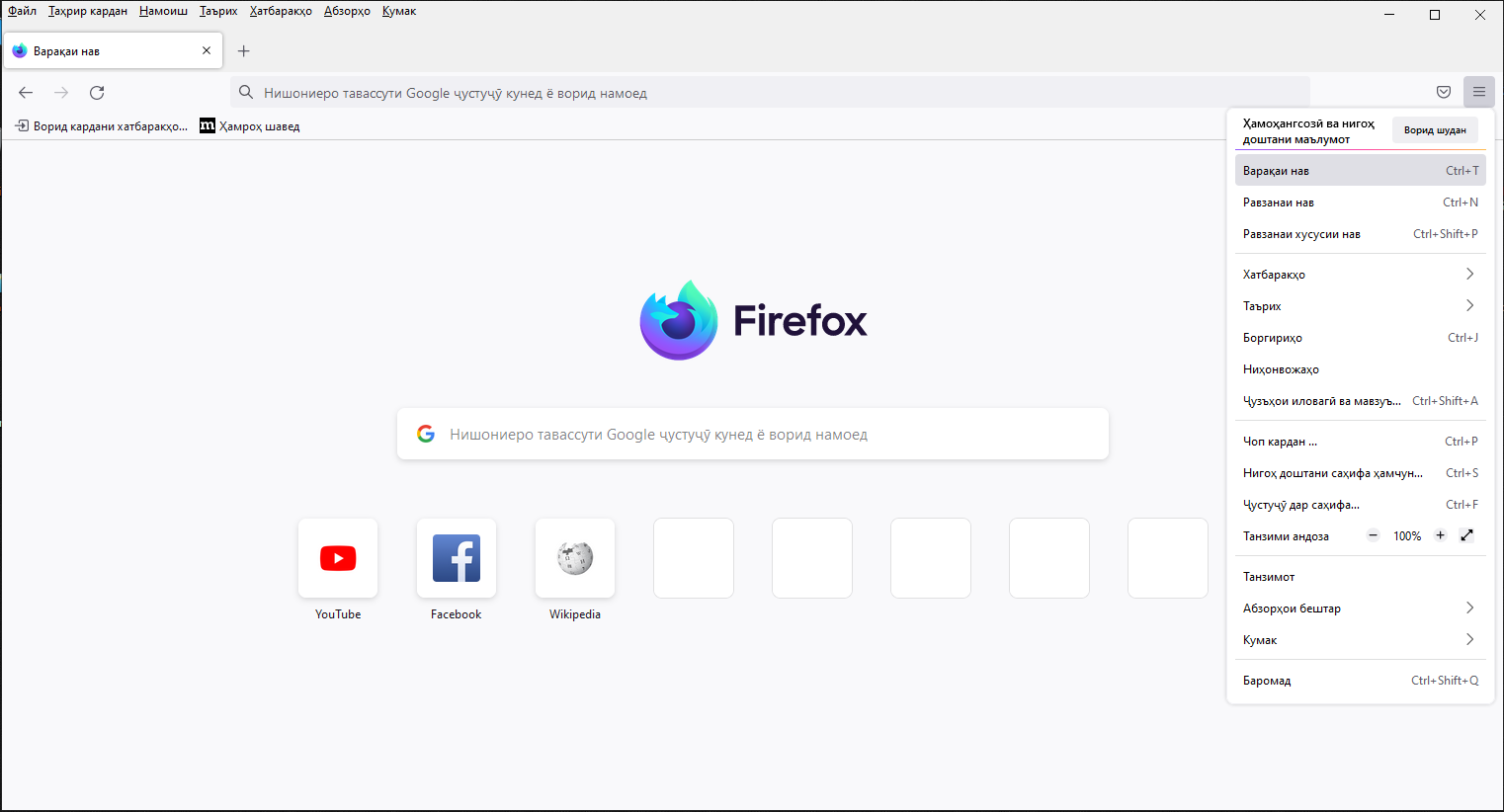
Task: Open Боргириҳо downloads
Action: [x=1360, y=338]
